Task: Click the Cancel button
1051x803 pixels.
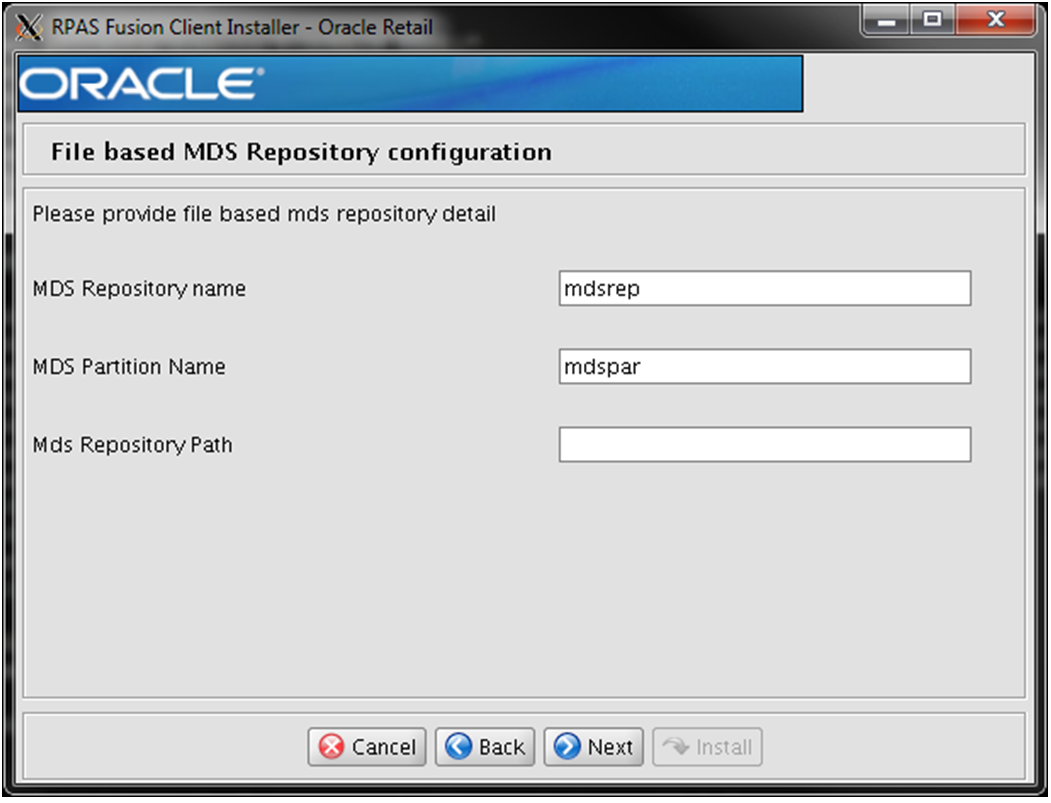Action: pyautogui.click(x=367, y=747)
